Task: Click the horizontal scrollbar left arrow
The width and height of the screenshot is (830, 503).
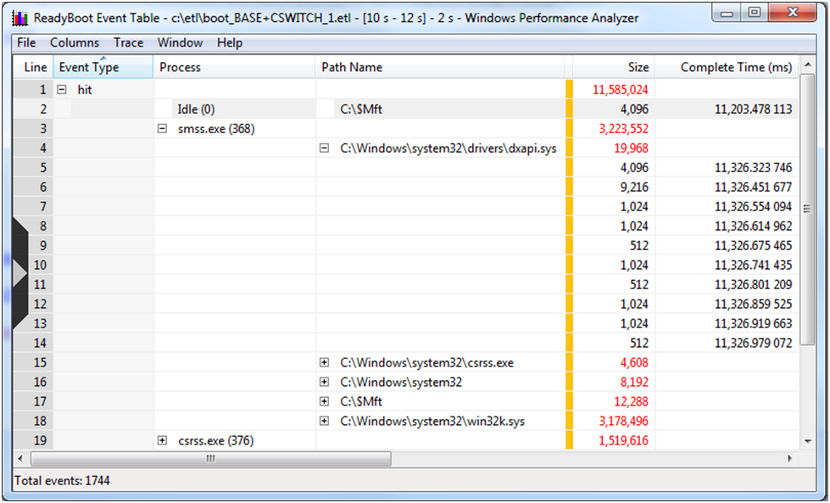Action: [21, 459]
